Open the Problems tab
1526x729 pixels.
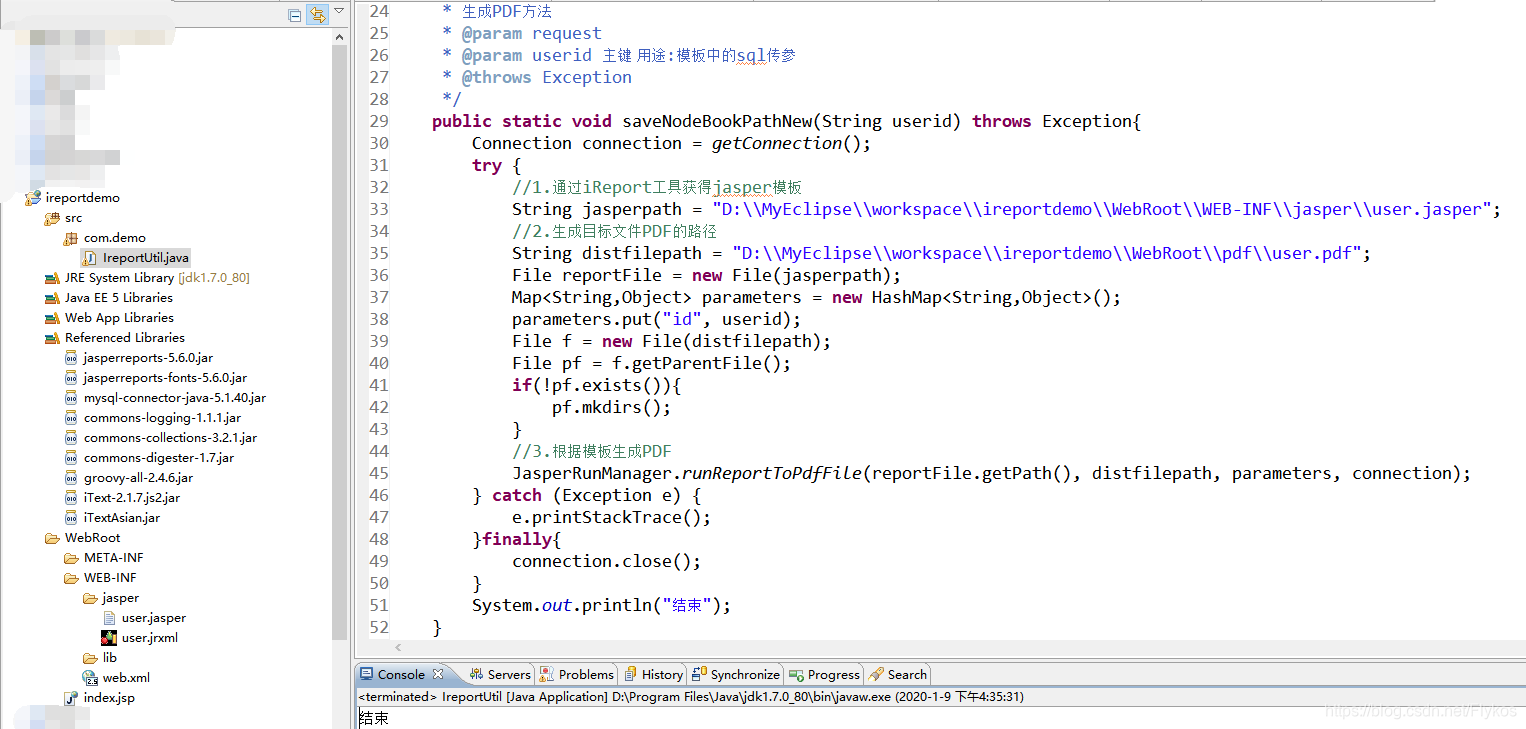576,674
